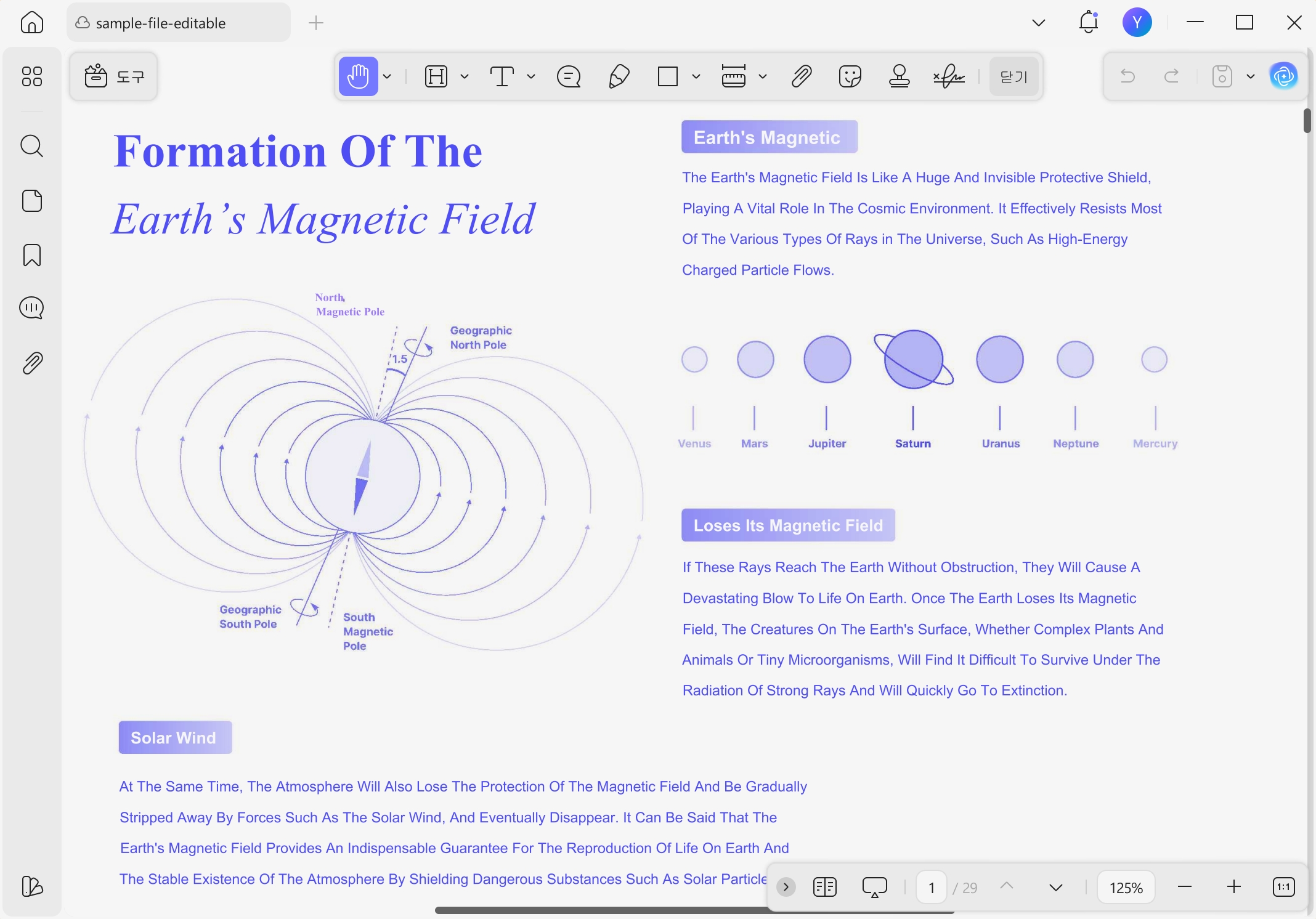Toggle the comments list panel
Image resolution: width=1316 pixels, height=919 pixels.
coord(32,307)
